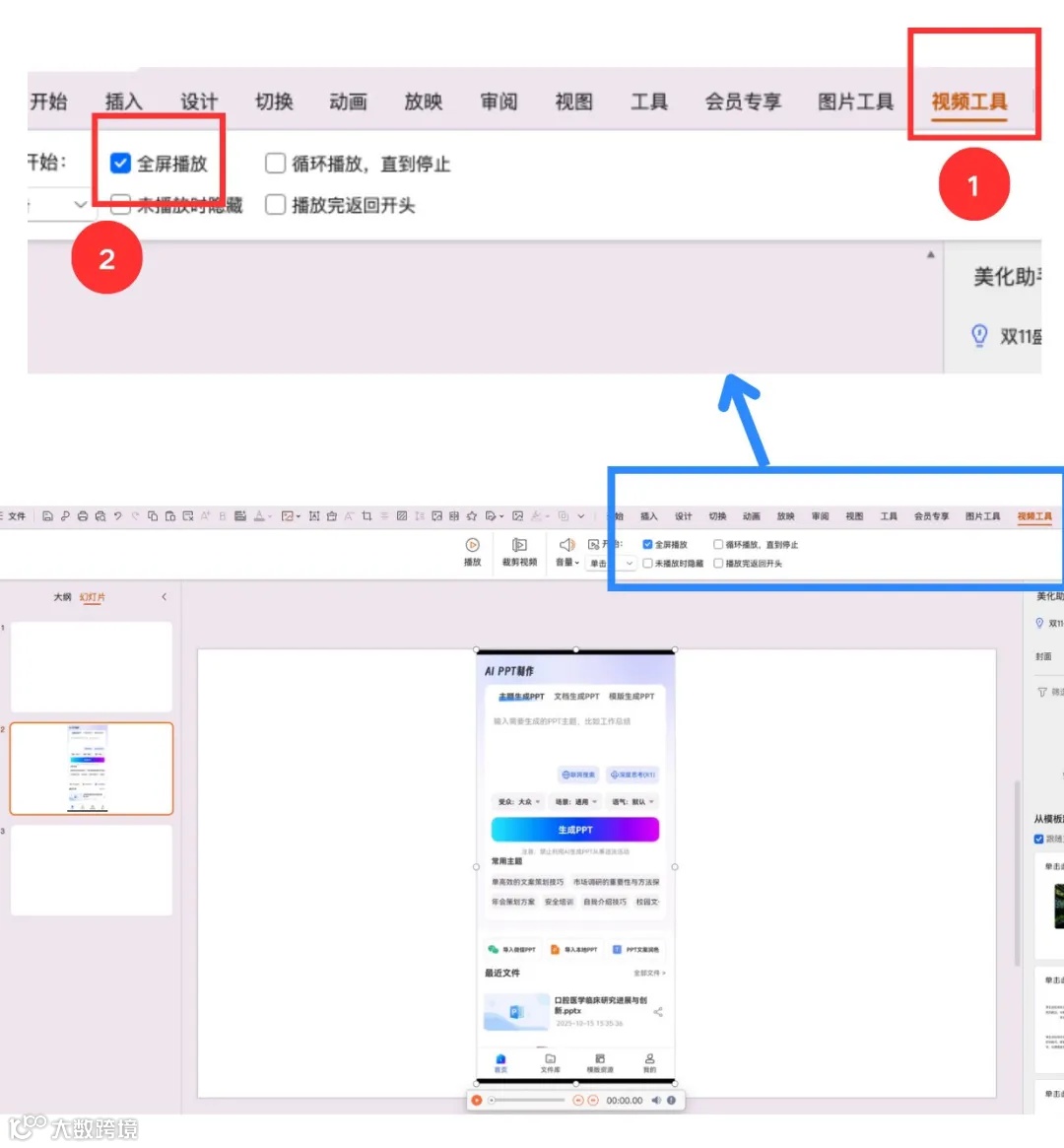Open the 会员专享 ribbon tab
The height and width of the screenshot is (1148, 1064).
point(743,101)
